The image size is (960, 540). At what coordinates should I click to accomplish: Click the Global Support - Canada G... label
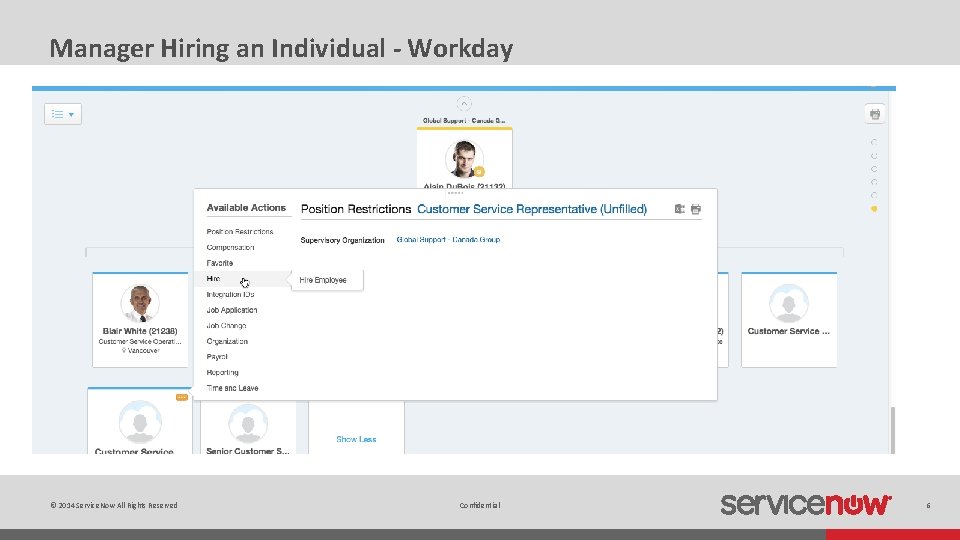(464, 121)
